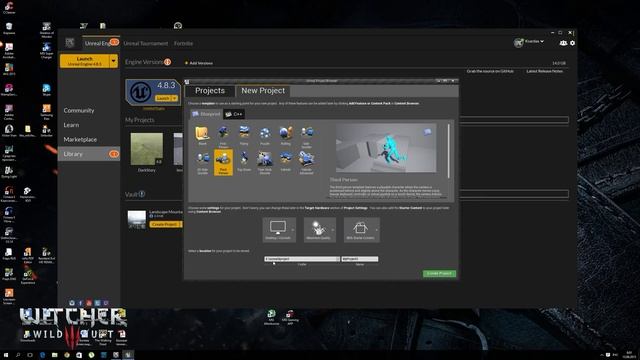This screenshot has height=360, width=640.
Task: Open the With Starter Content dropdown
Action: click(362, 230)
